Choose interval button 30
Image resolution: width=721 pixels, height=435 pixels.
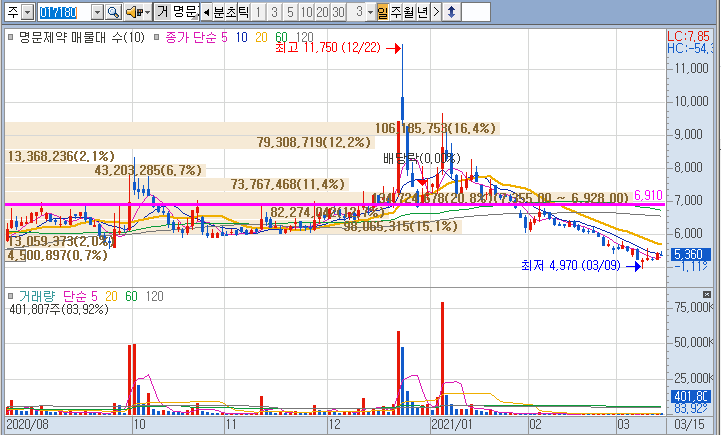click(x=338, y=12)
